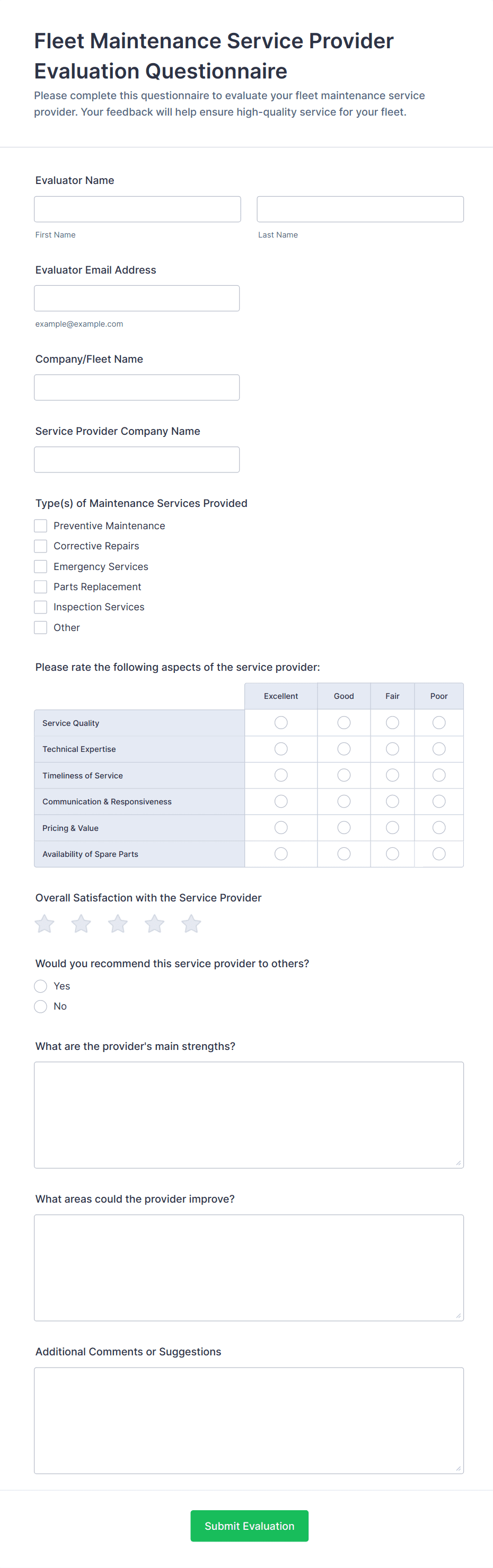Choose No for recommending provider

tap(41, 1006)
